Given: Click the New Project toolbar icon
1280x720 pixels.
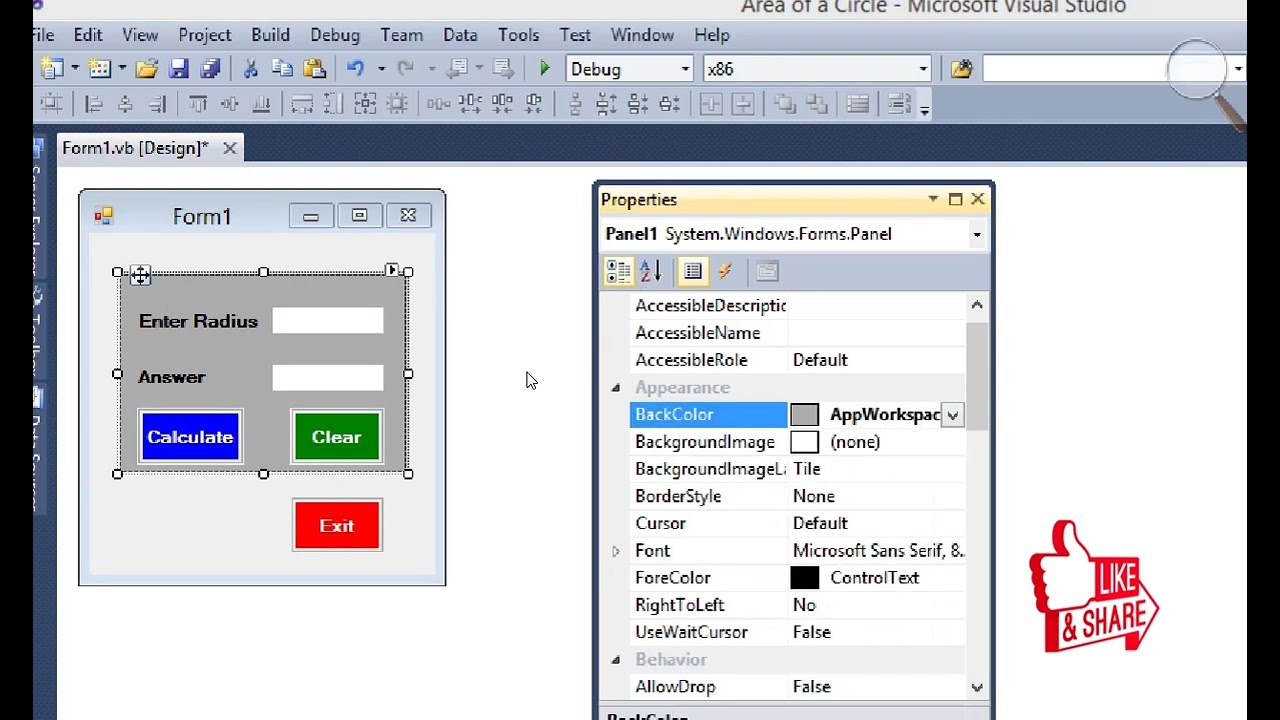Looking at the screenshot, I should coord(51,69).
